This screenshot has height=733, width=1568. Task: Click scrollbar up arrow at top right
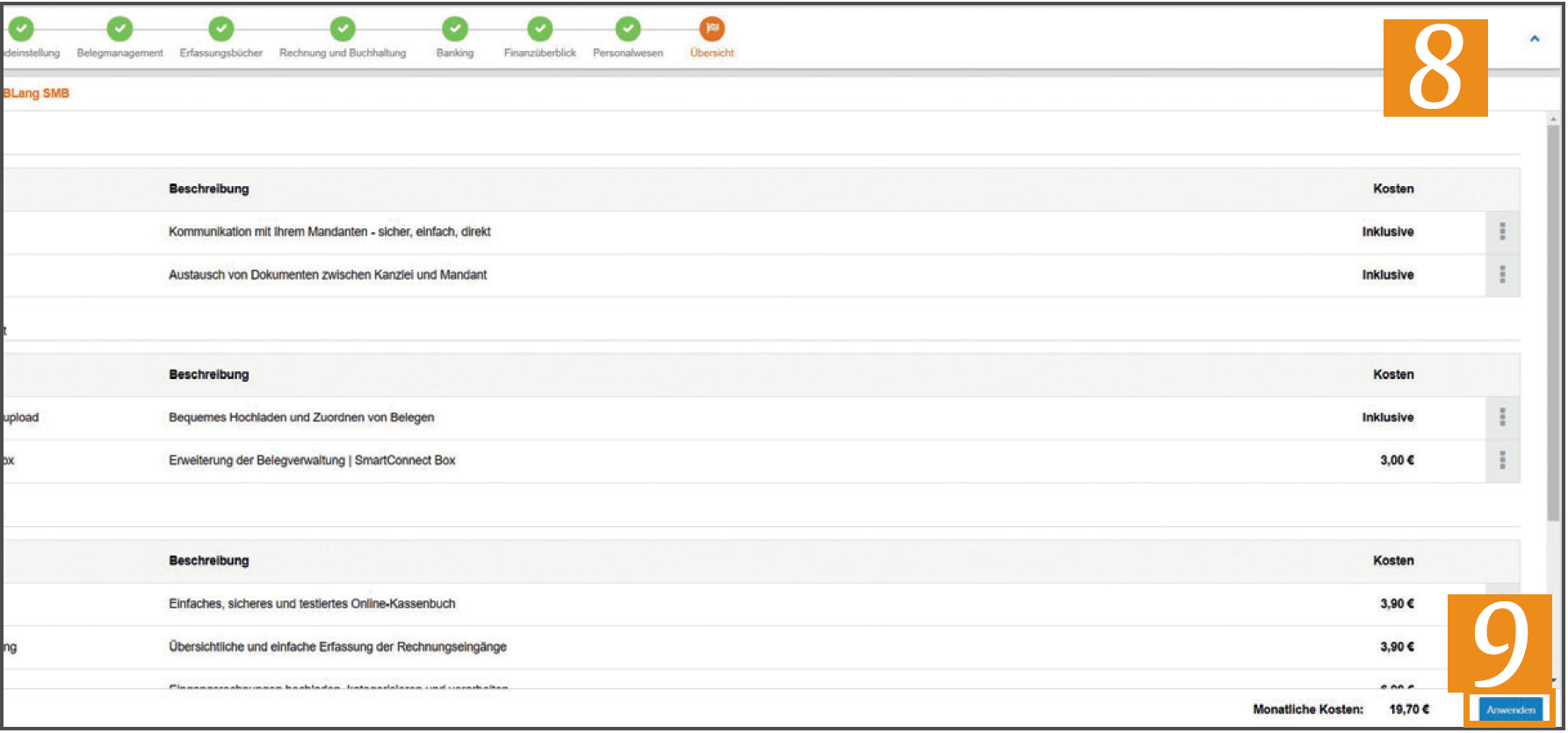1553,119
